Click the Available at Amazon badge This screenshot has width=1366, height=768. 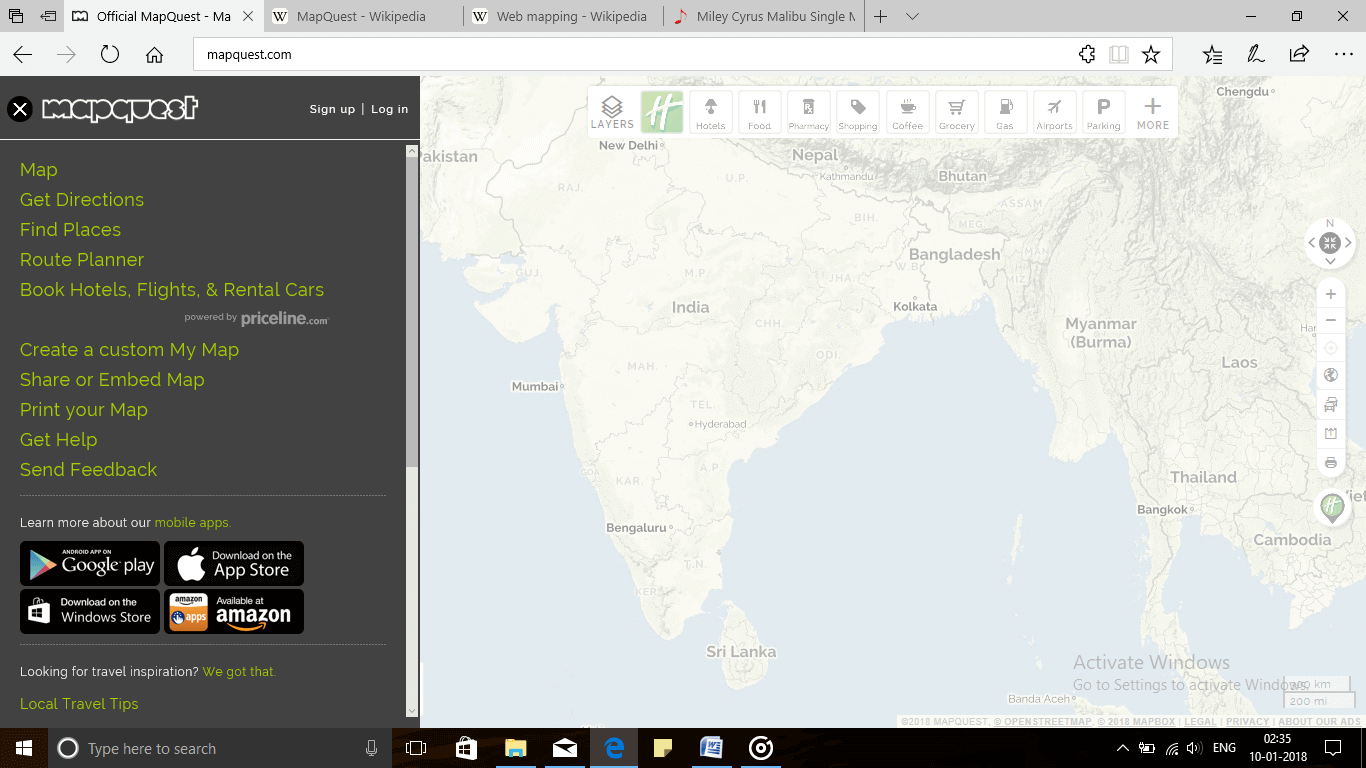point(234,611)
